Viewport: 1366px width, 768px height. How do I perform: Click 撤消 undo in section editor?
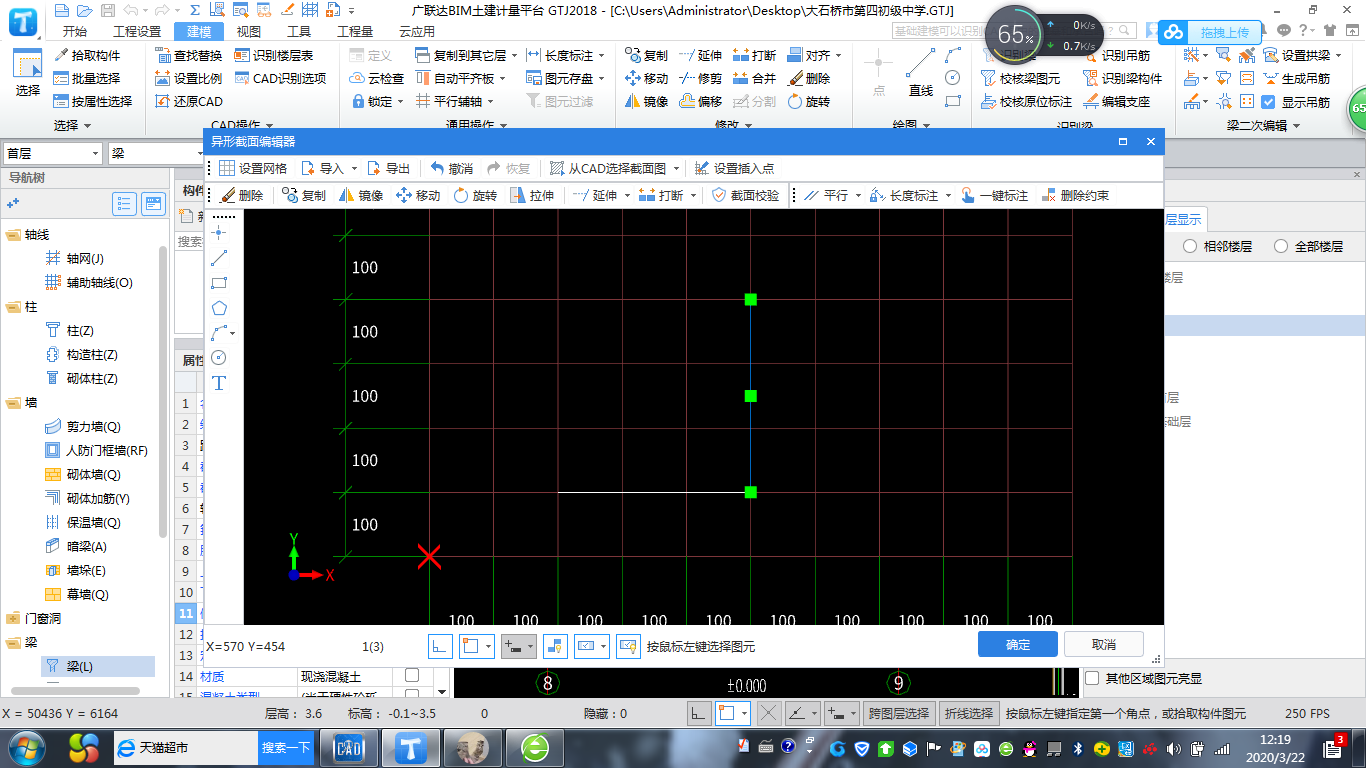(x=451, y=168)
